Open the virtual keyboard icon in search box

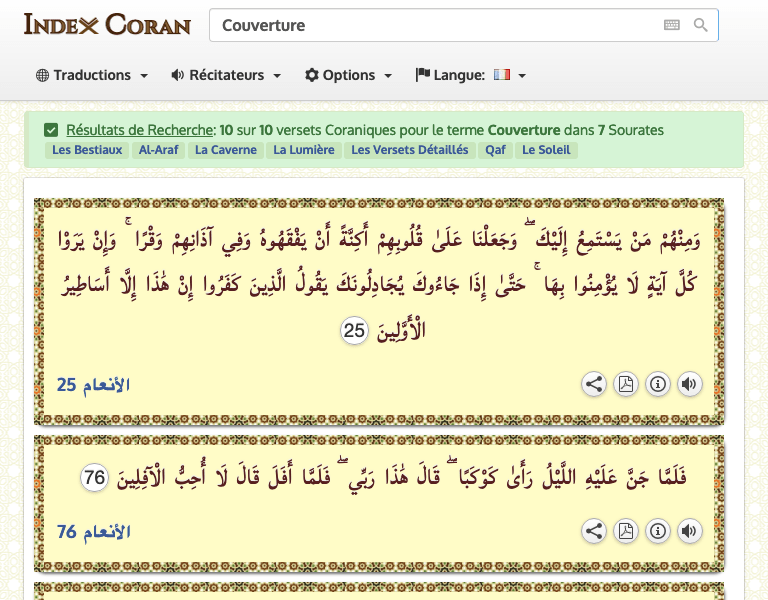(672, 25)
